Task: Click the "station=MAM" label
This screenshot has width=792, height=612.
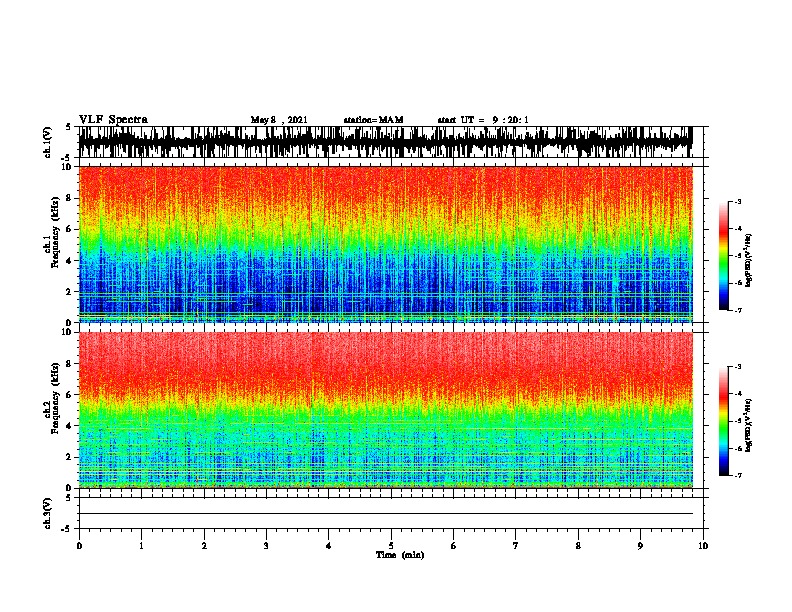Action: [373, 120]
